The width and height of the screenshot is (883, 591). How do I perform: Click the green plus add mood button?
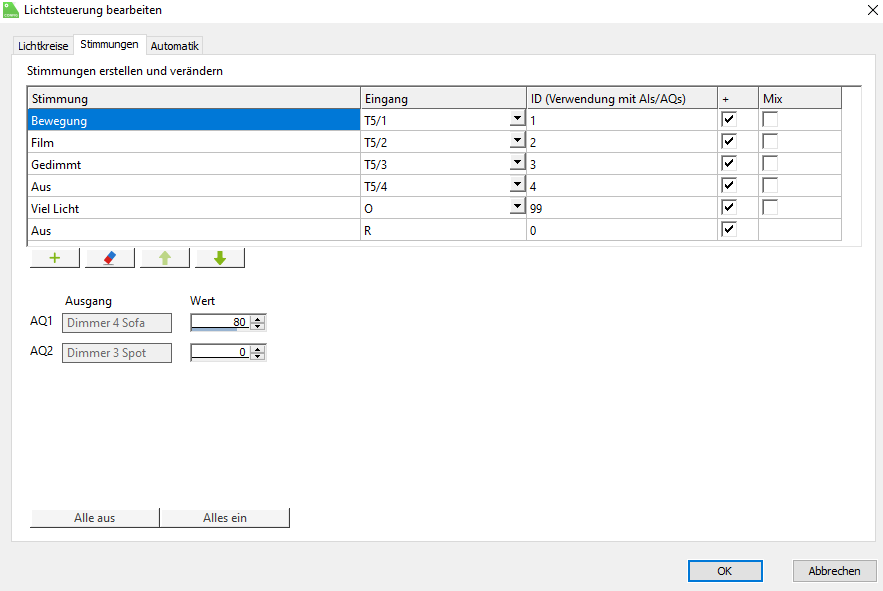coord(55,258)
